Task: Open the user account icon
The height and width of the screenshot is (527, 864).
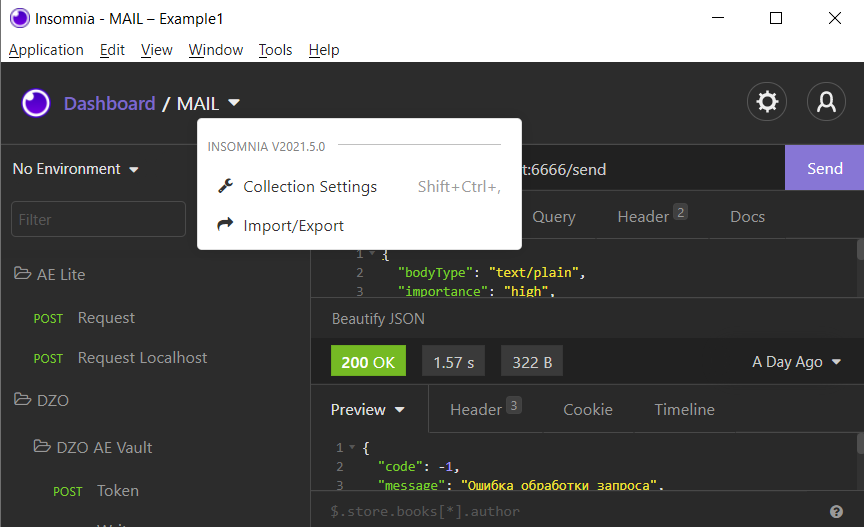Action: [x=826, y=102]
